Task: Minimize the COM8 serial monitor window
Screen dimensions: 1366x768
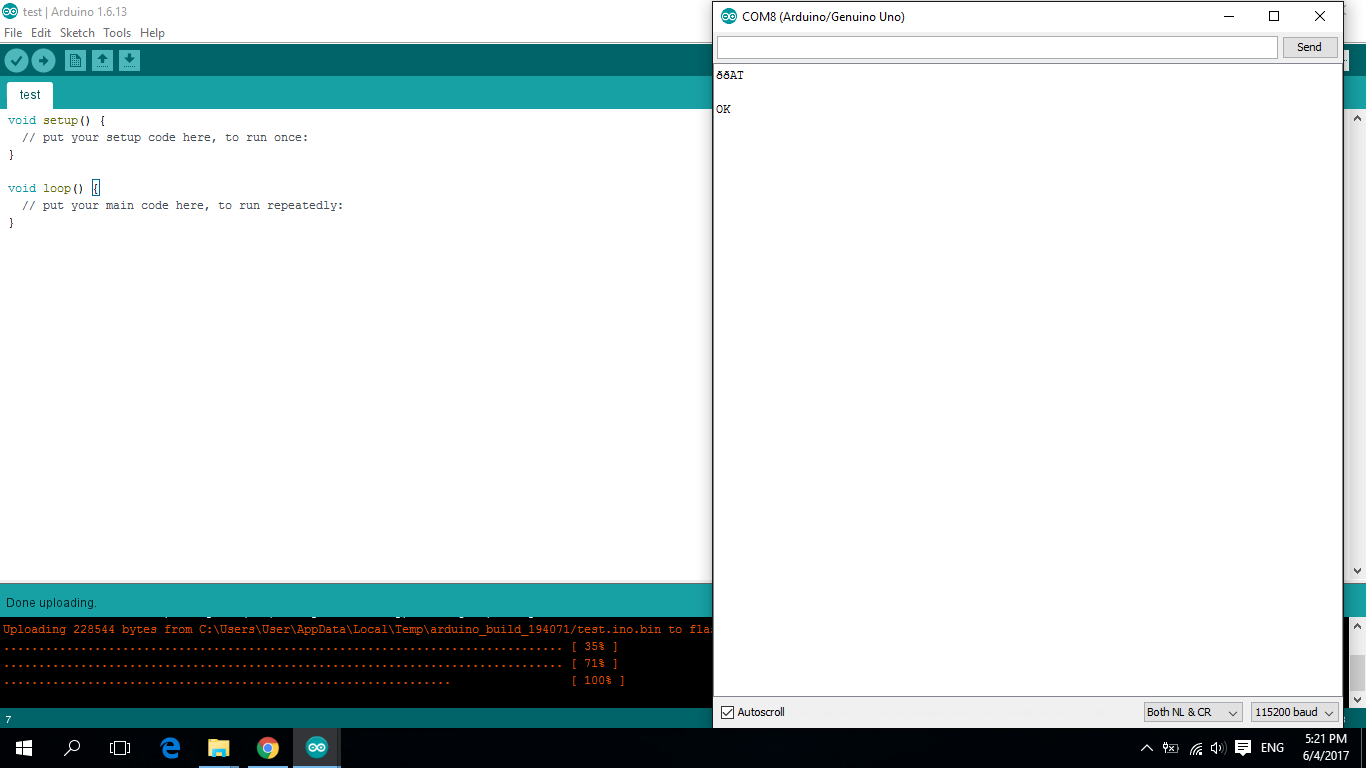Action: 1228,16
